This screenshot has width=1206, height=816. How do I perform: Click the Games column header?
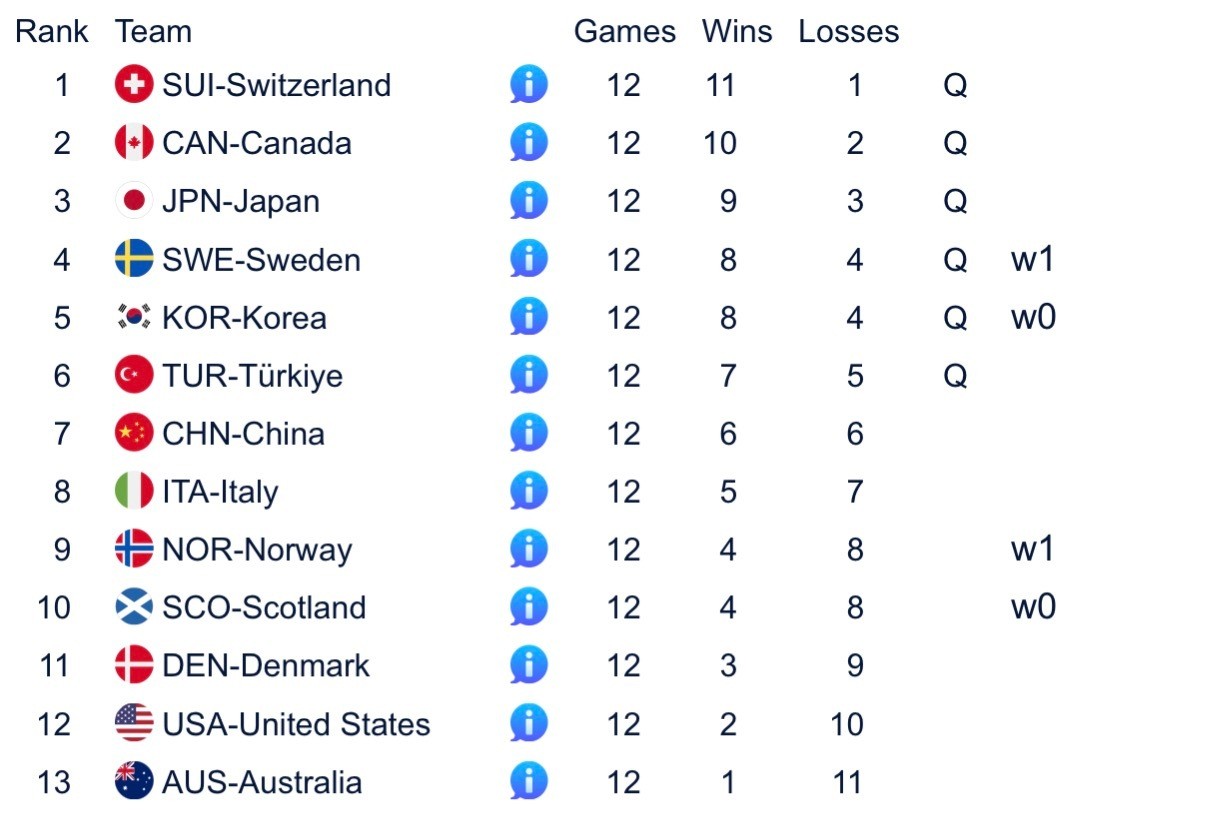click(624, 32)
